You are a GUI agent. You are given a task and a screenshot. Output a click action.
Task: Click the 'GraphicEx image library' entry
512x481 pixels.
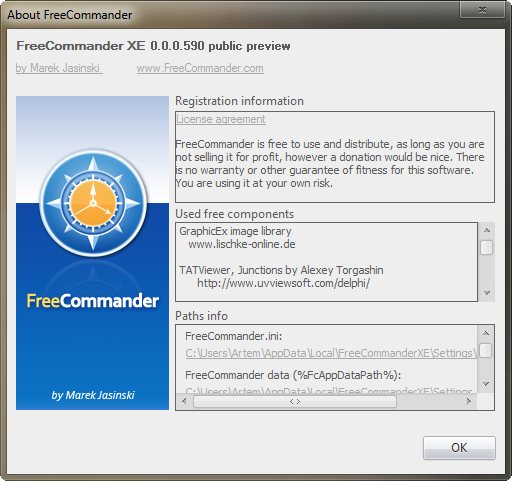(x=235, y=231)
